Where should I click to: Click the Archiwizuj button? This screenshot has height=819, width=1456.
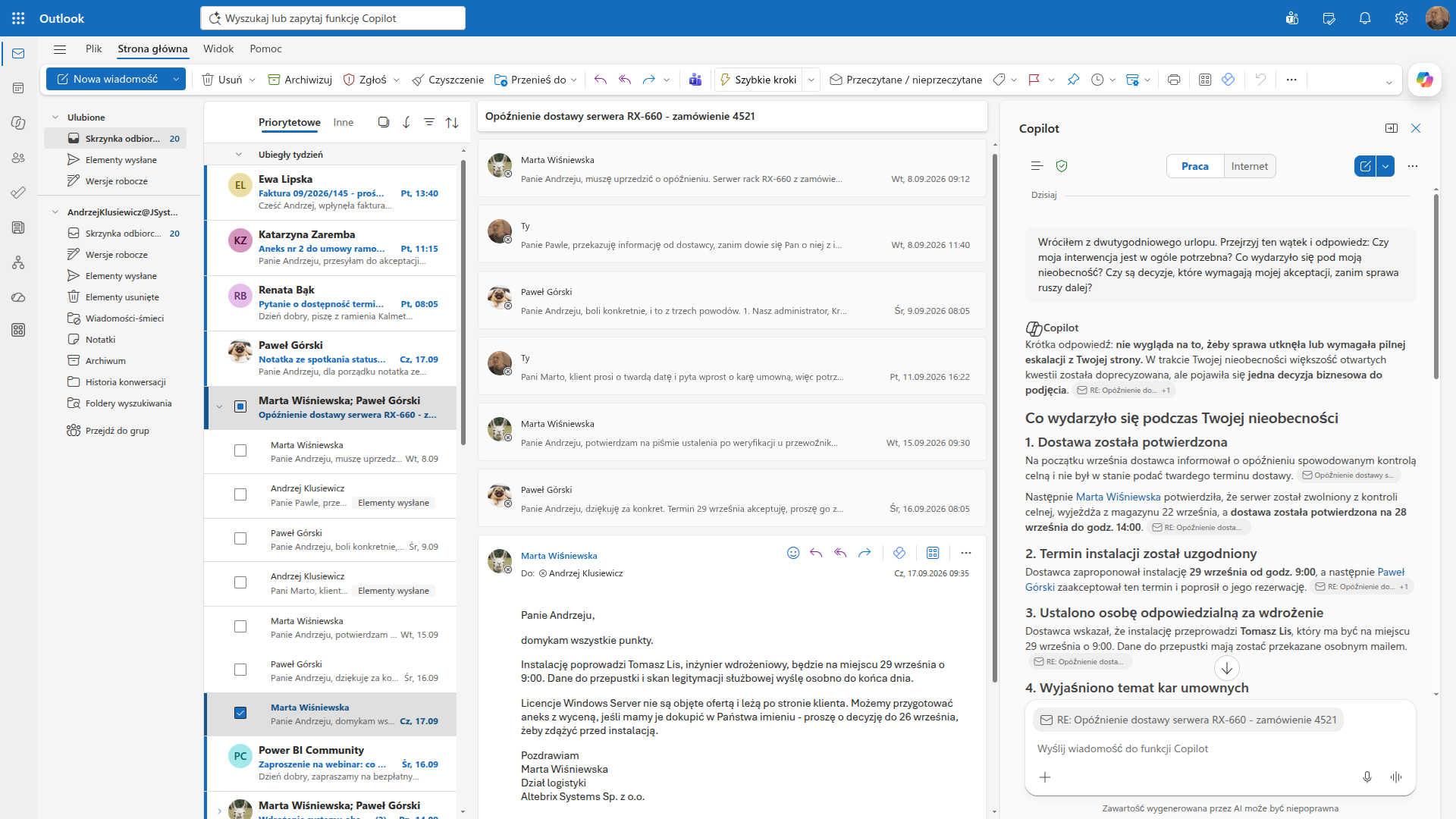click(300, 80)
